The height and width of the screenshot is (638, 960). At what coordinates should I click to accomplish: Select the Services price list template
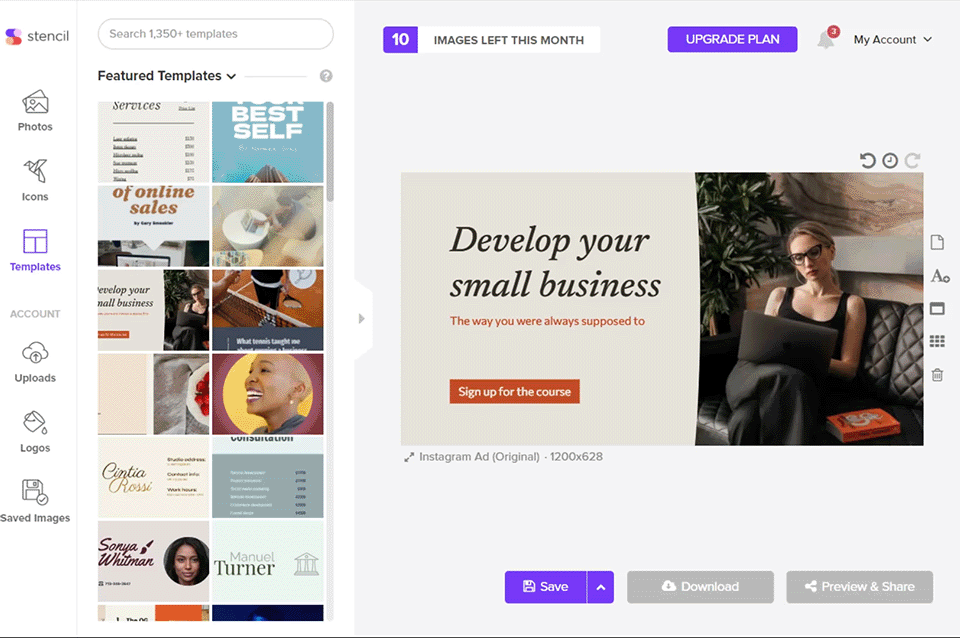[154, 142]
